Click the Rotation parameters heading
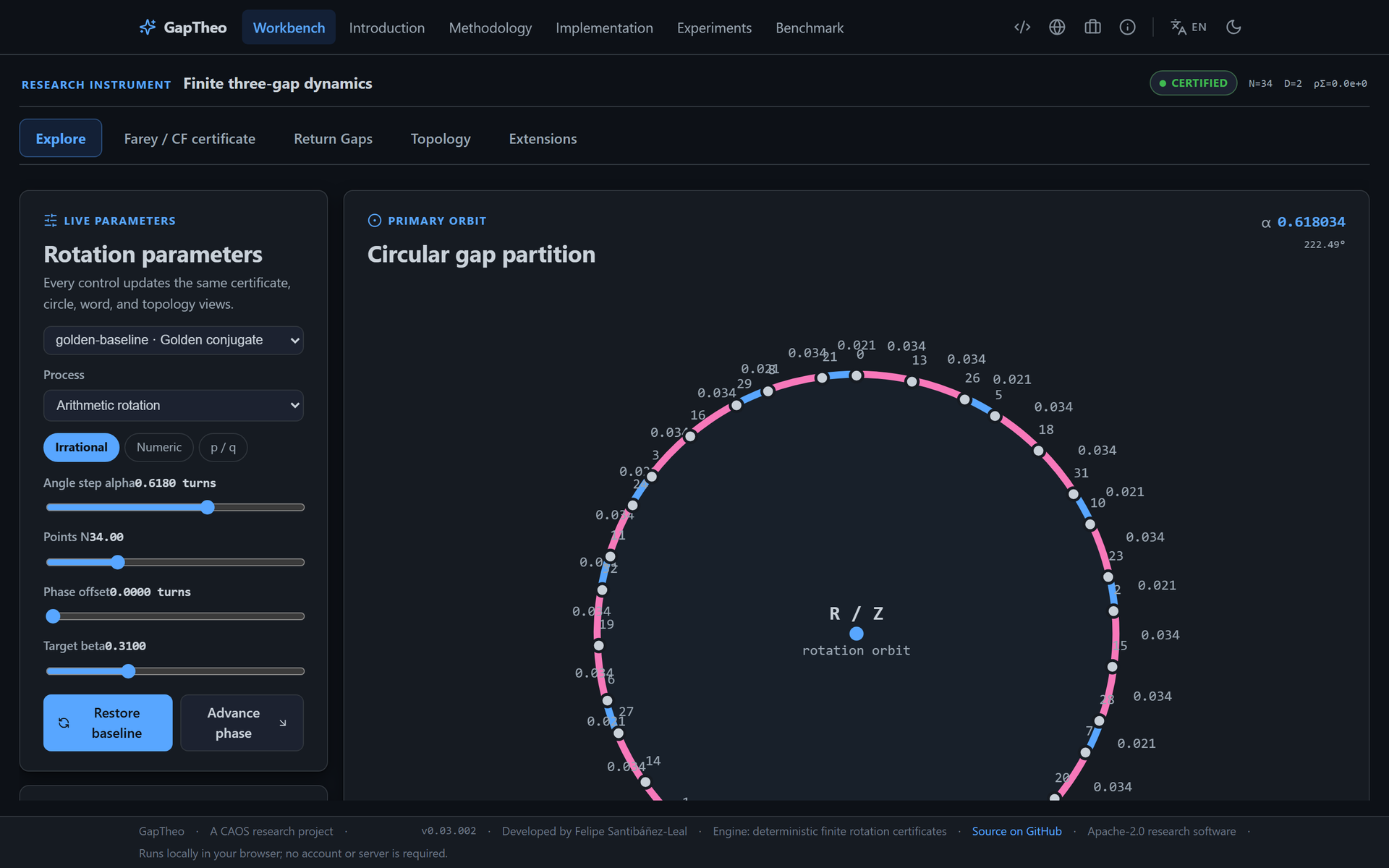This screenshot has height=868, width=1389. pos(153,255)
